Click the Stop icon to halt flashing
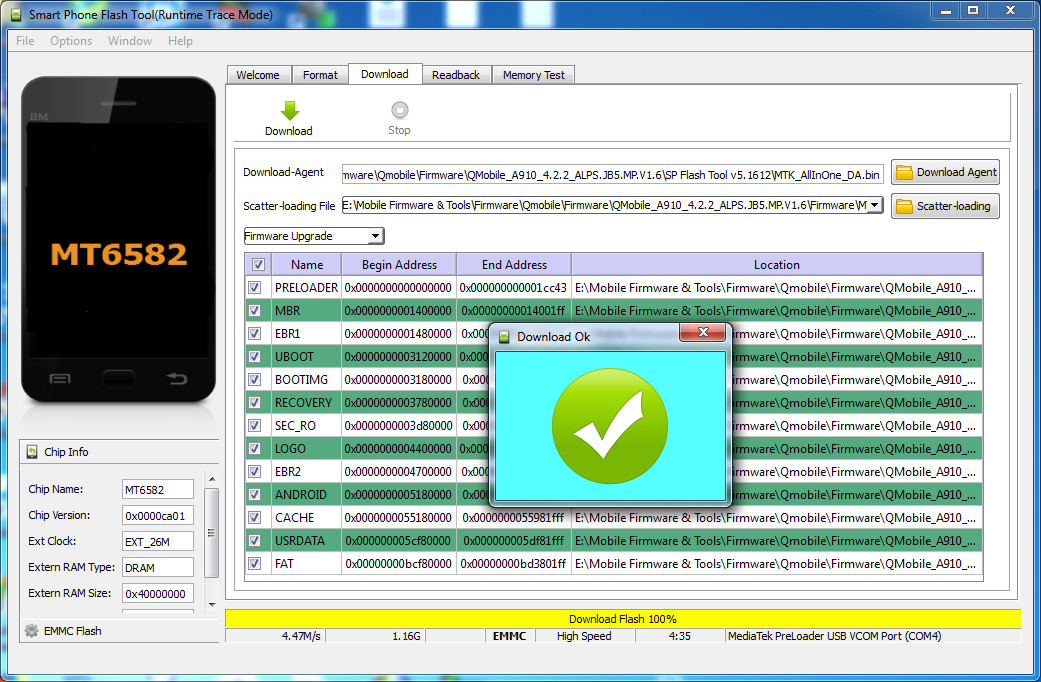The image size is (1041, 682). tap(399, 110)
